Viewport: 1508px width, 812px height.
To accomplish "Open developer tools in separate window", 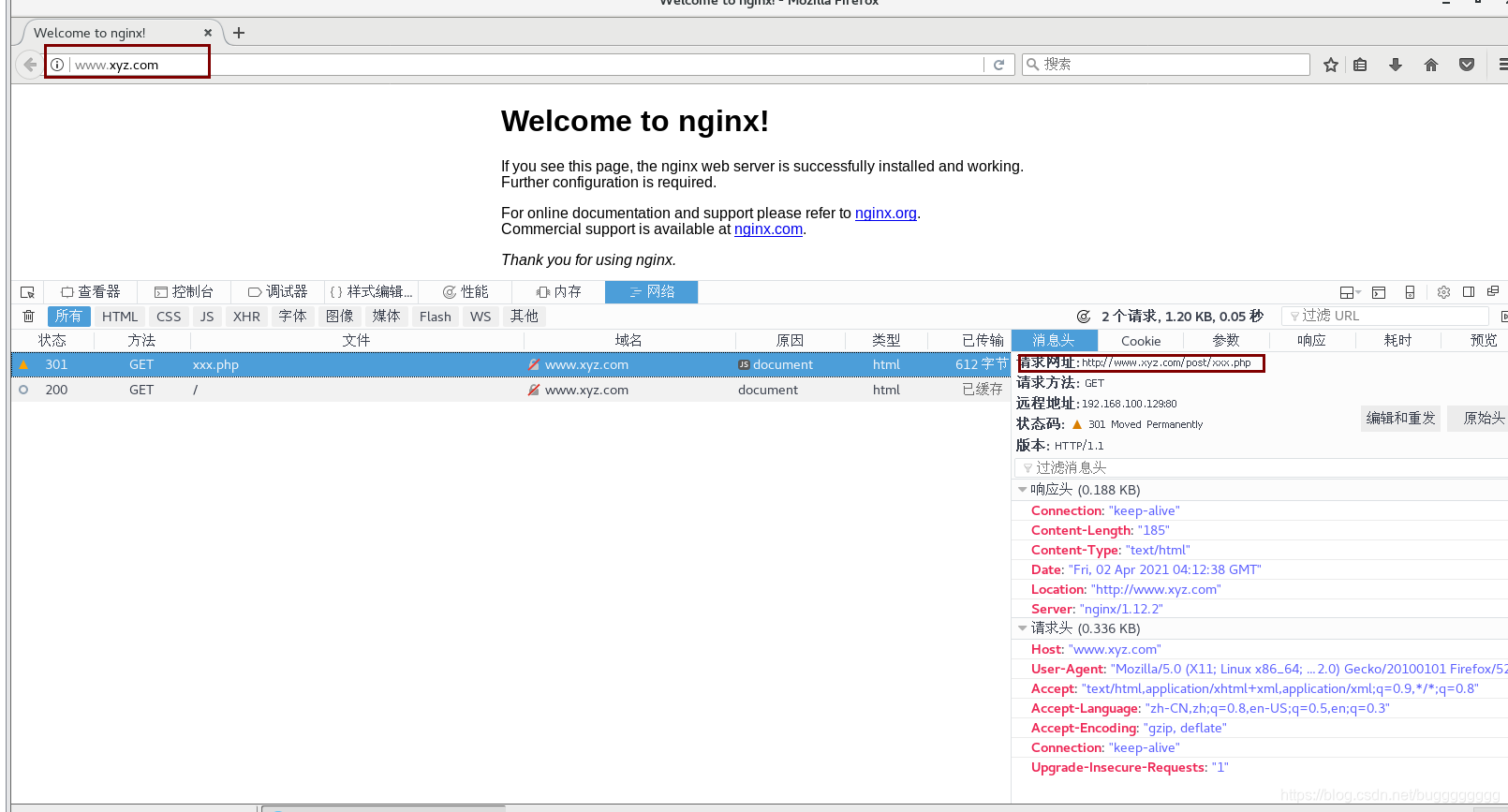I will (x=1493, y=292).
